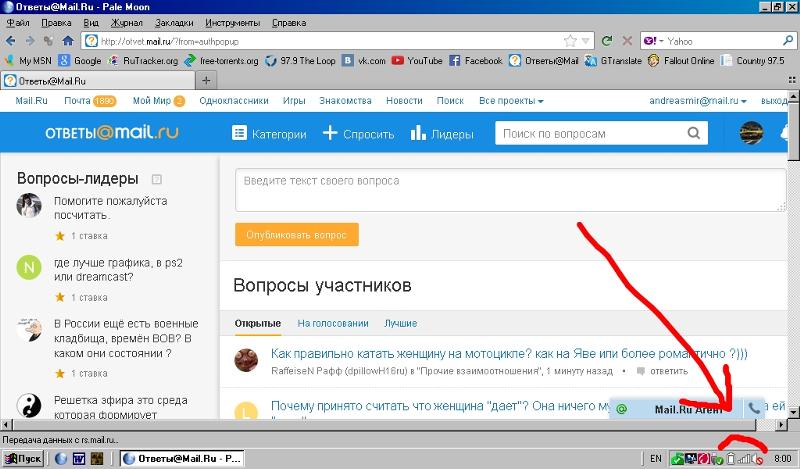
Task: Open the Fallout Online bookmark
Action: click(681, 61)
